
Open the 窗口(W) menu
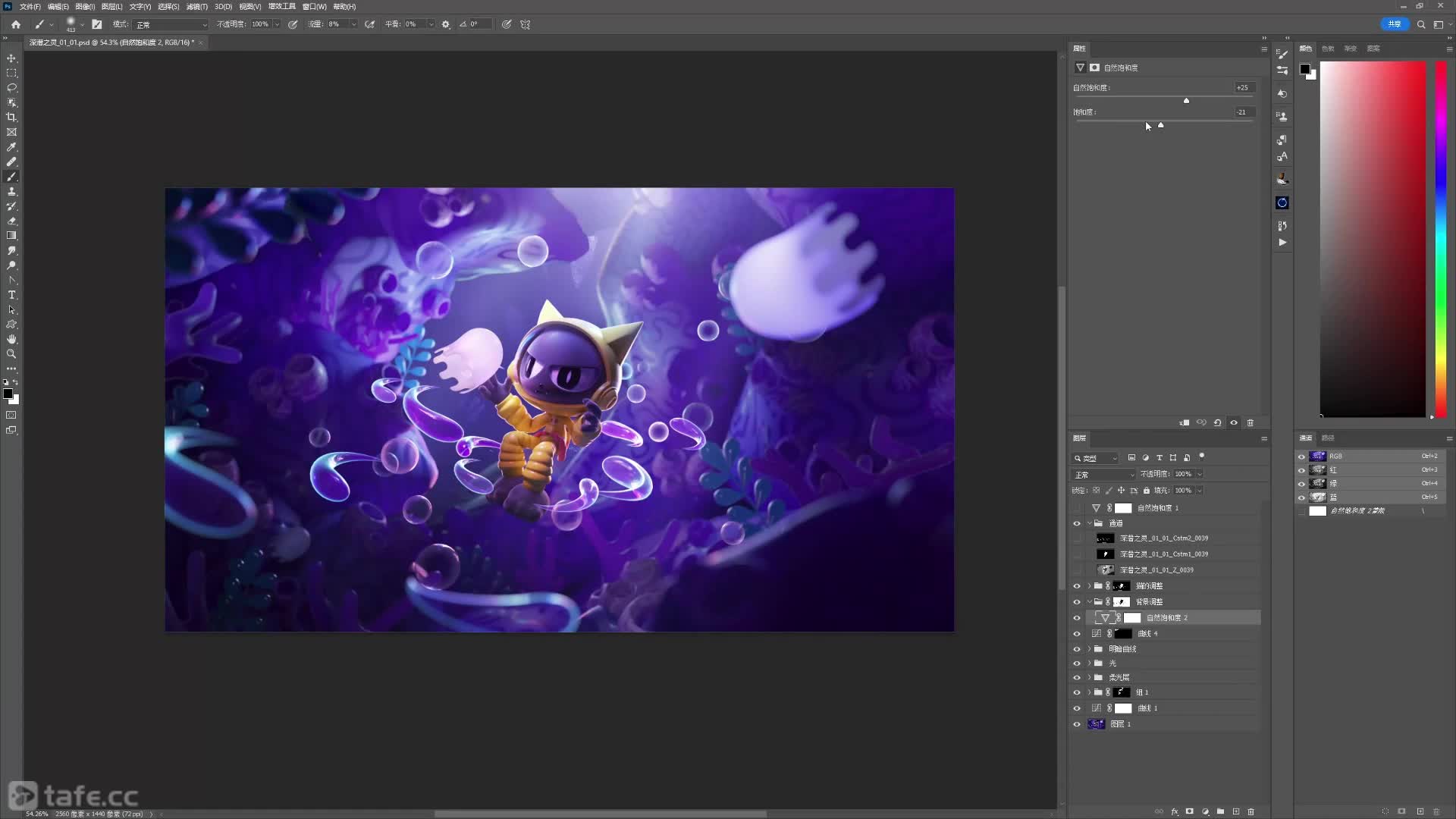[x=314, y=6]
